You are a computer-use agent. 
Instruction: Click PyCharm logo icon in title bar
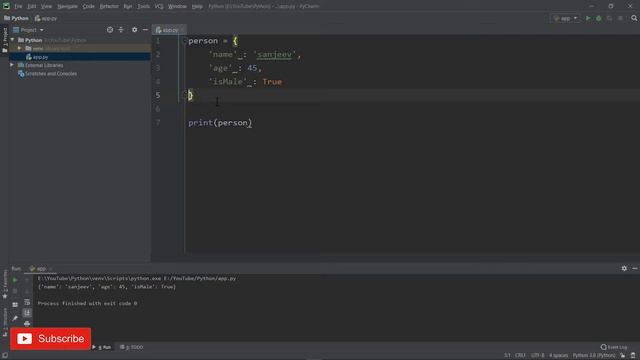point(6,6)
